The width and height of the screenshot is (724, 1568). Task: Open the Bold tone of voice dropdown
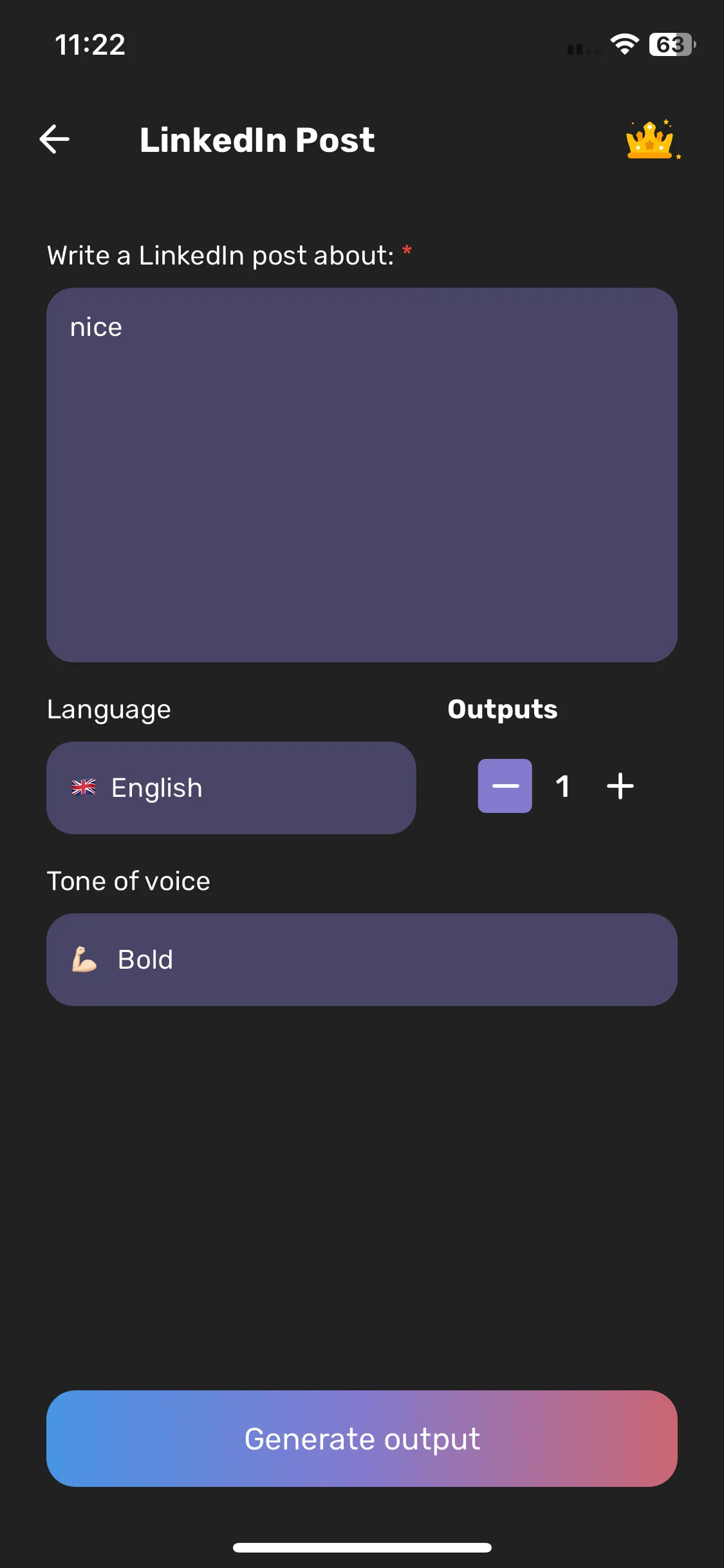362,960
